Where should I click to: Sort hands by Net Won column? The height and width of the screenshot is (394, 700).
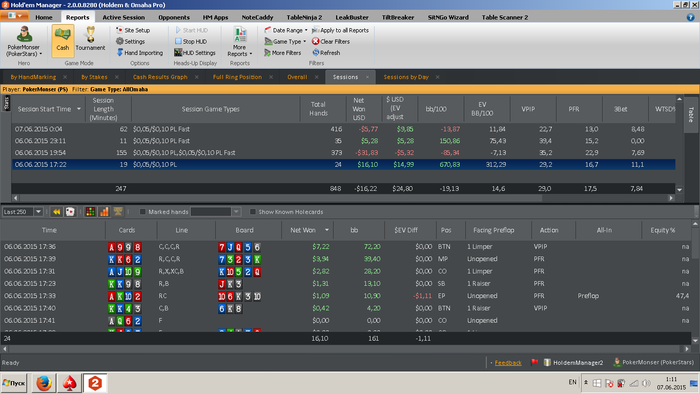(307, 230)
